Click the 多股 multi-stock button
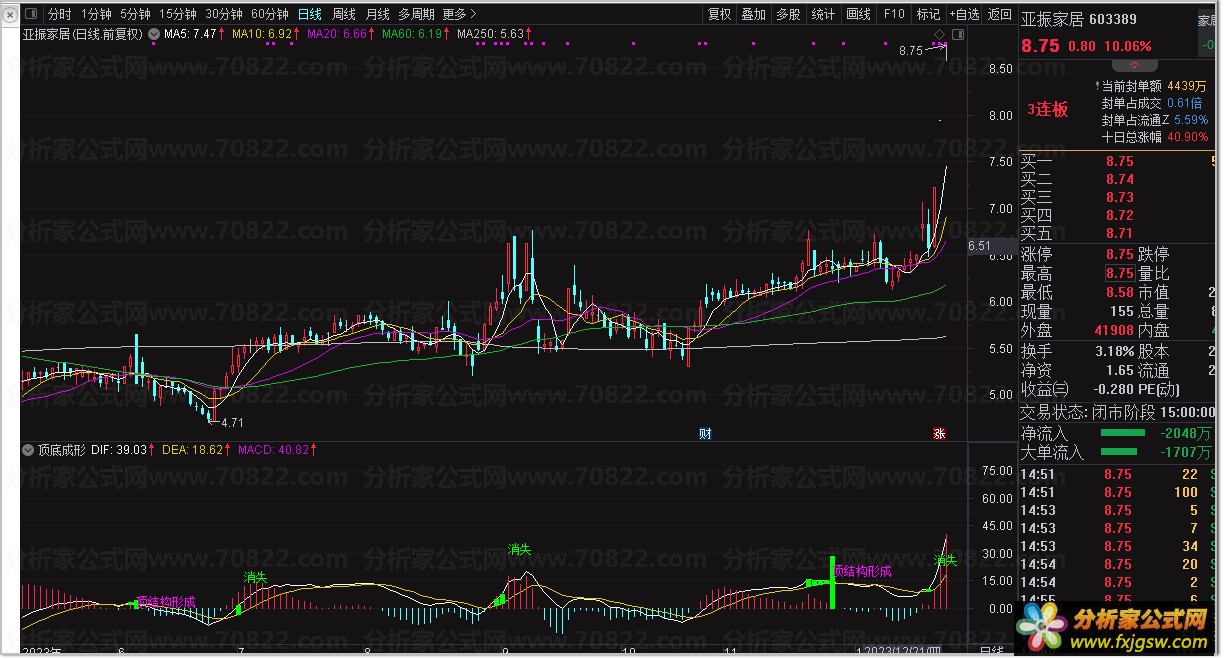 (788, 14)
